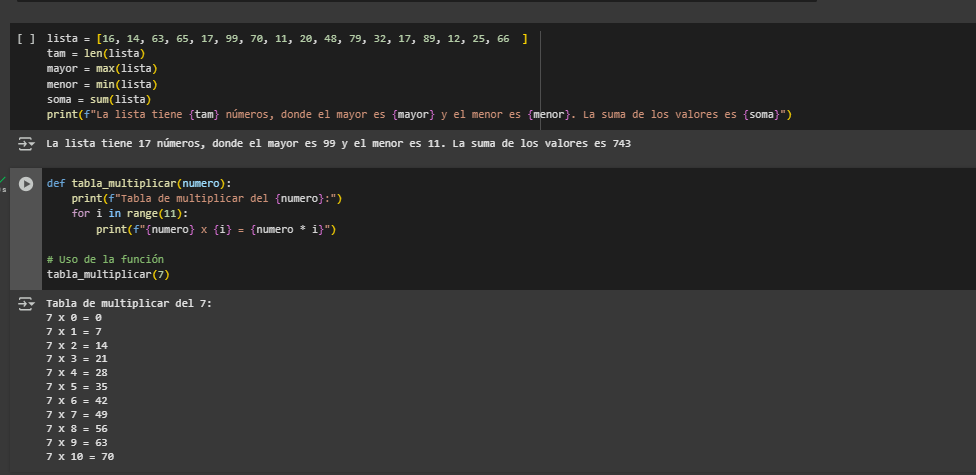Click the 'for i in range(11):' line

point(129,214)
